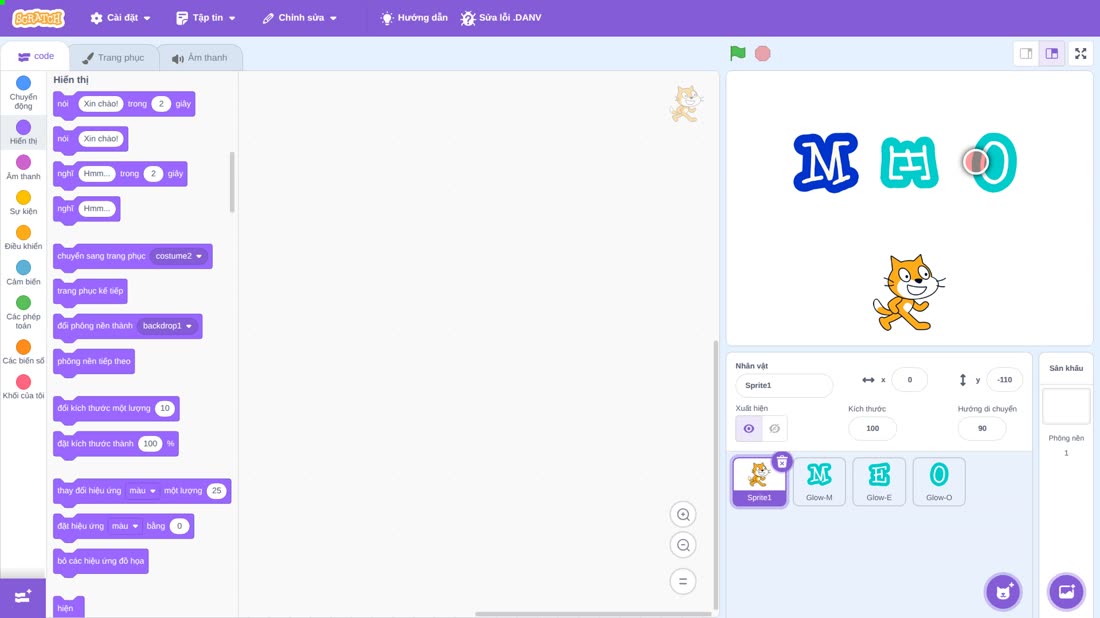Switch to the small stage layout
This screenshot has height=618, width=1100.
[x=1026, y=53]
